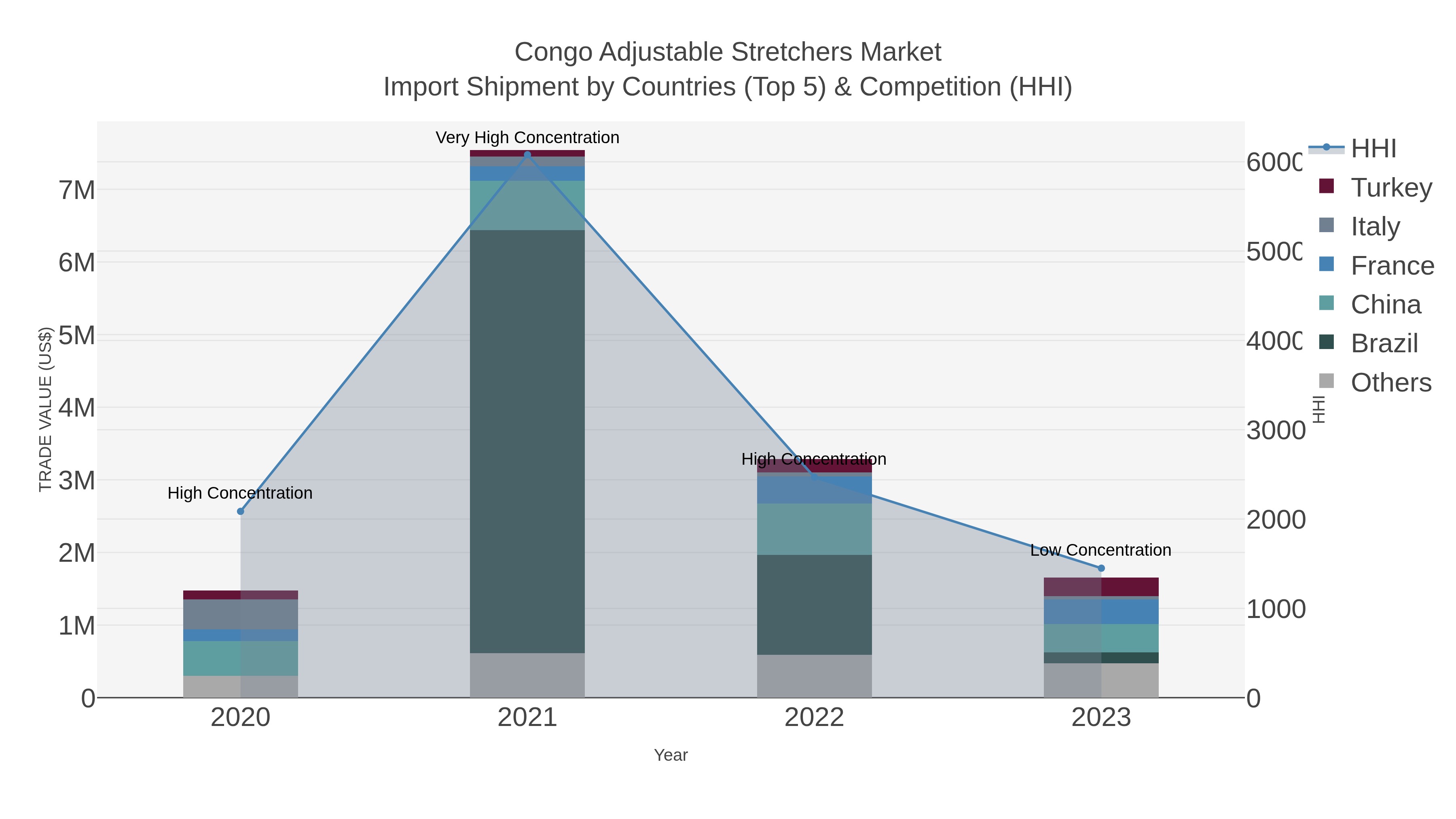Image resolution: width=1456 pixels, height=819 pixels.
Task: Click the 2020 x-axis year label
Action: [x=240, y=718]
